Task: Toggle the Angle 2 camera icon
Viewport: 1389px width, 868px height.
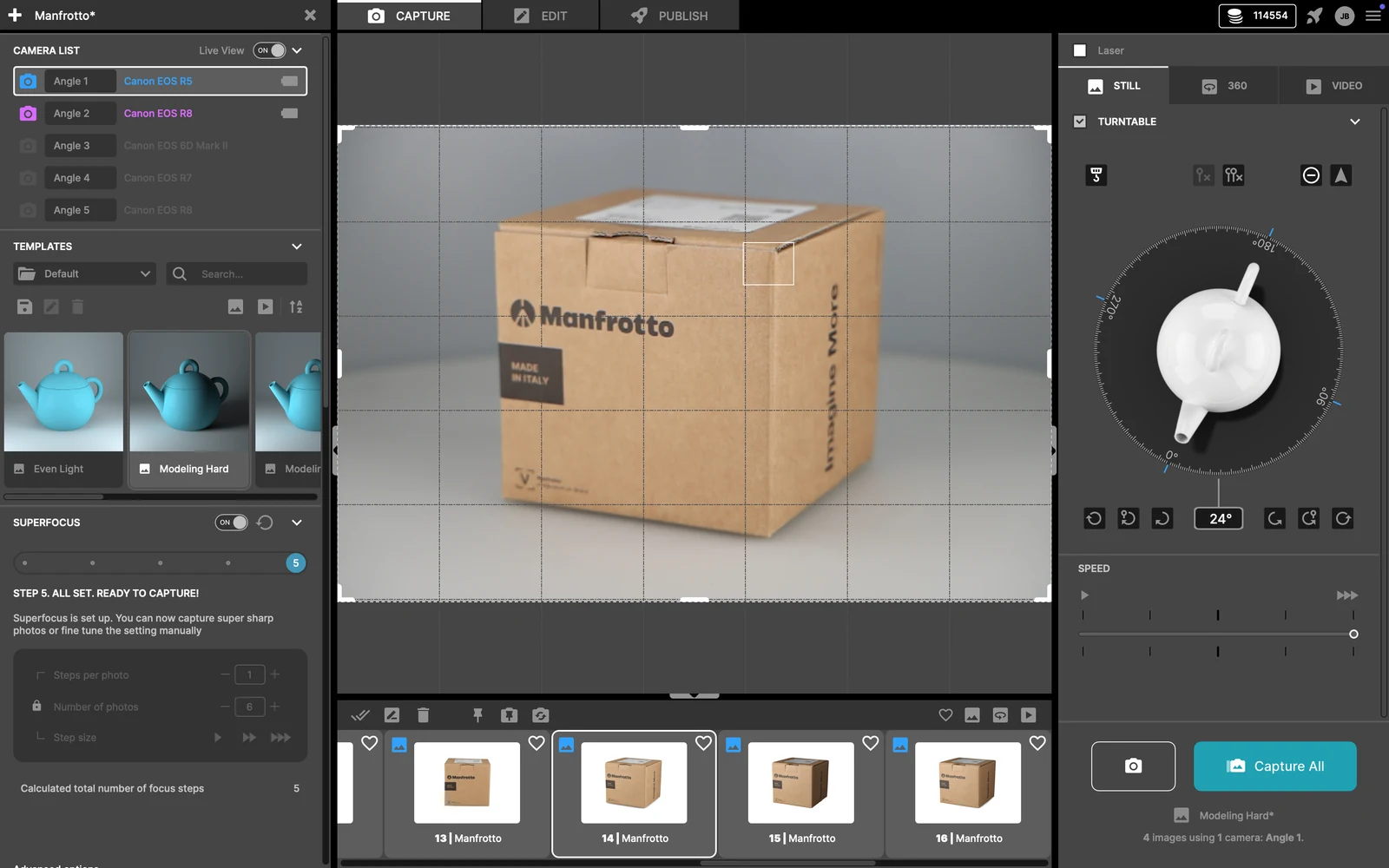Action: (x=28, y=113)
